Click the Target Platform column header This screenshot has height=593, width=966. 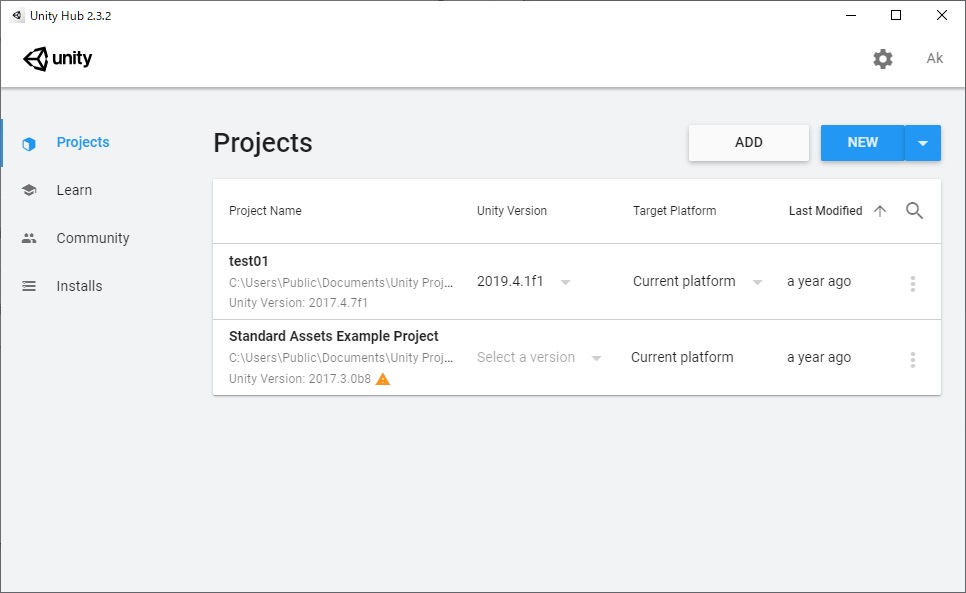[x=675, y=211]
